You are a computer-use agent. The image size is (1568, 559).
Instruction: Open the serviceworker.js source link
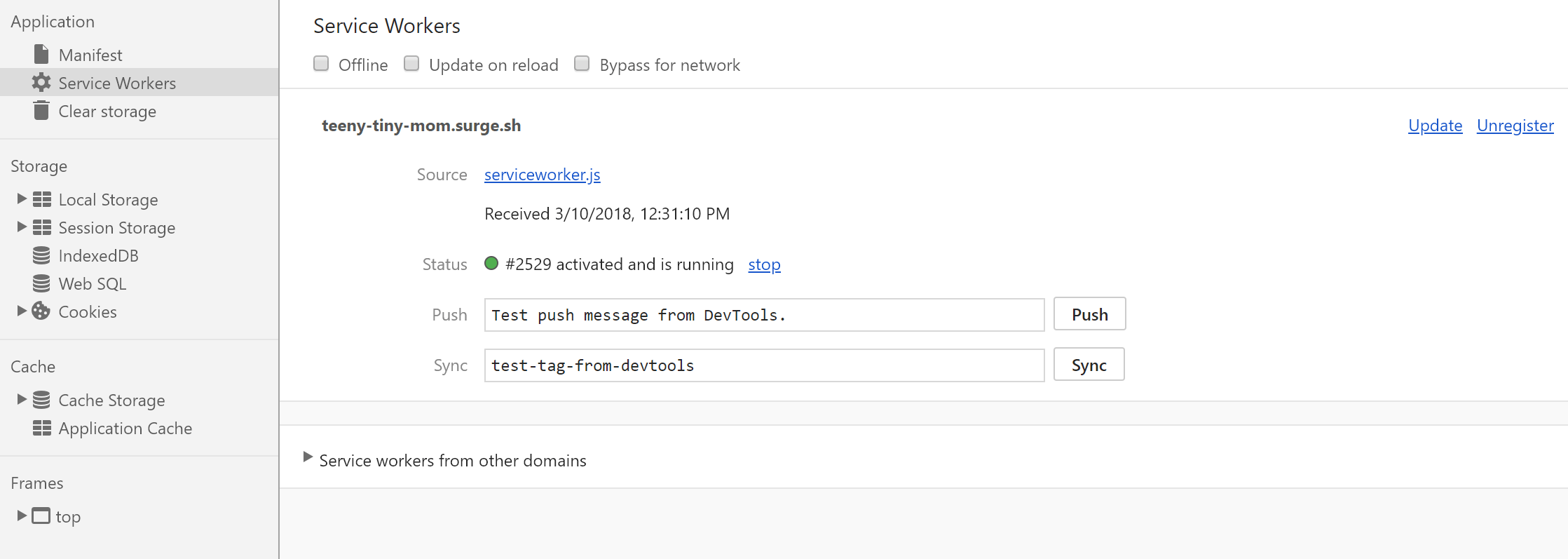(x=542, y=175)
